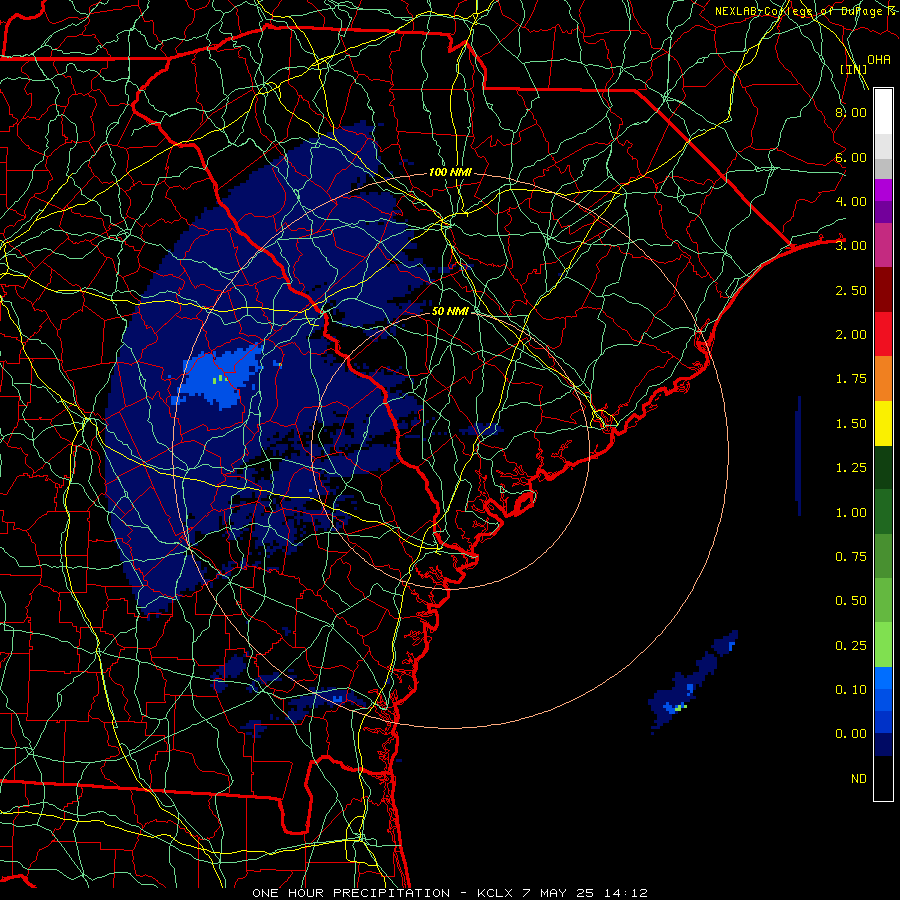
Task: Choose the bright red 2.00 legend segment
Action: click(883, 334)
